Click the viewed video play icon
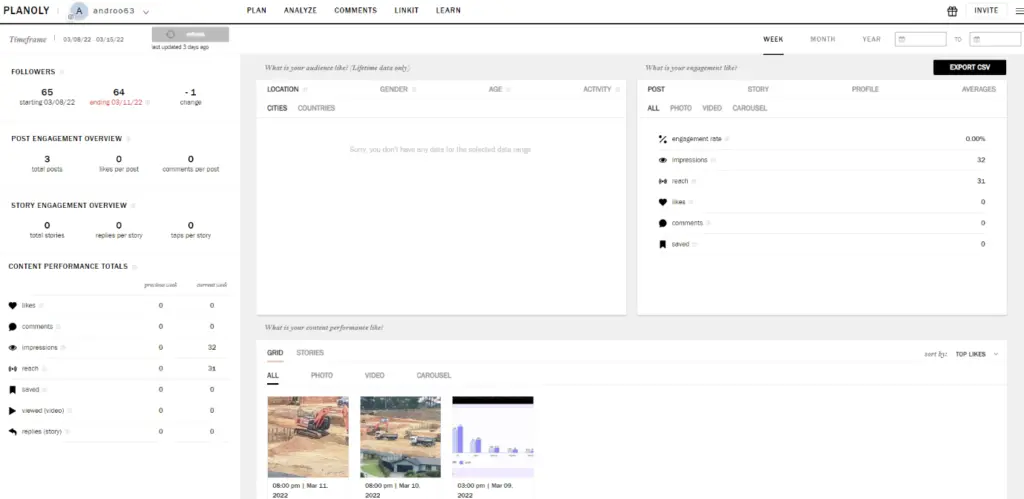 coord(13,410)
